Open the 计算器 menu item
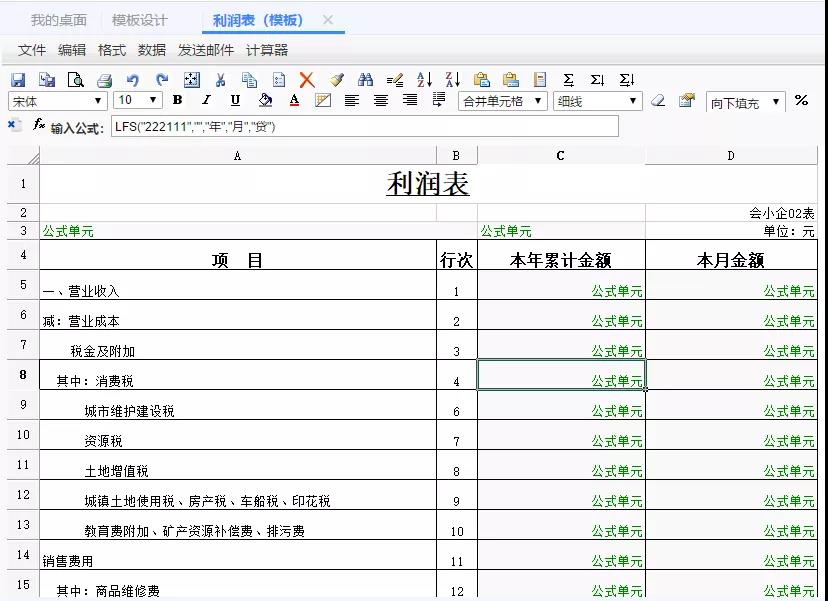Viewport: 828px width, 601px height. pyautogui.click(x=267, y=50)
